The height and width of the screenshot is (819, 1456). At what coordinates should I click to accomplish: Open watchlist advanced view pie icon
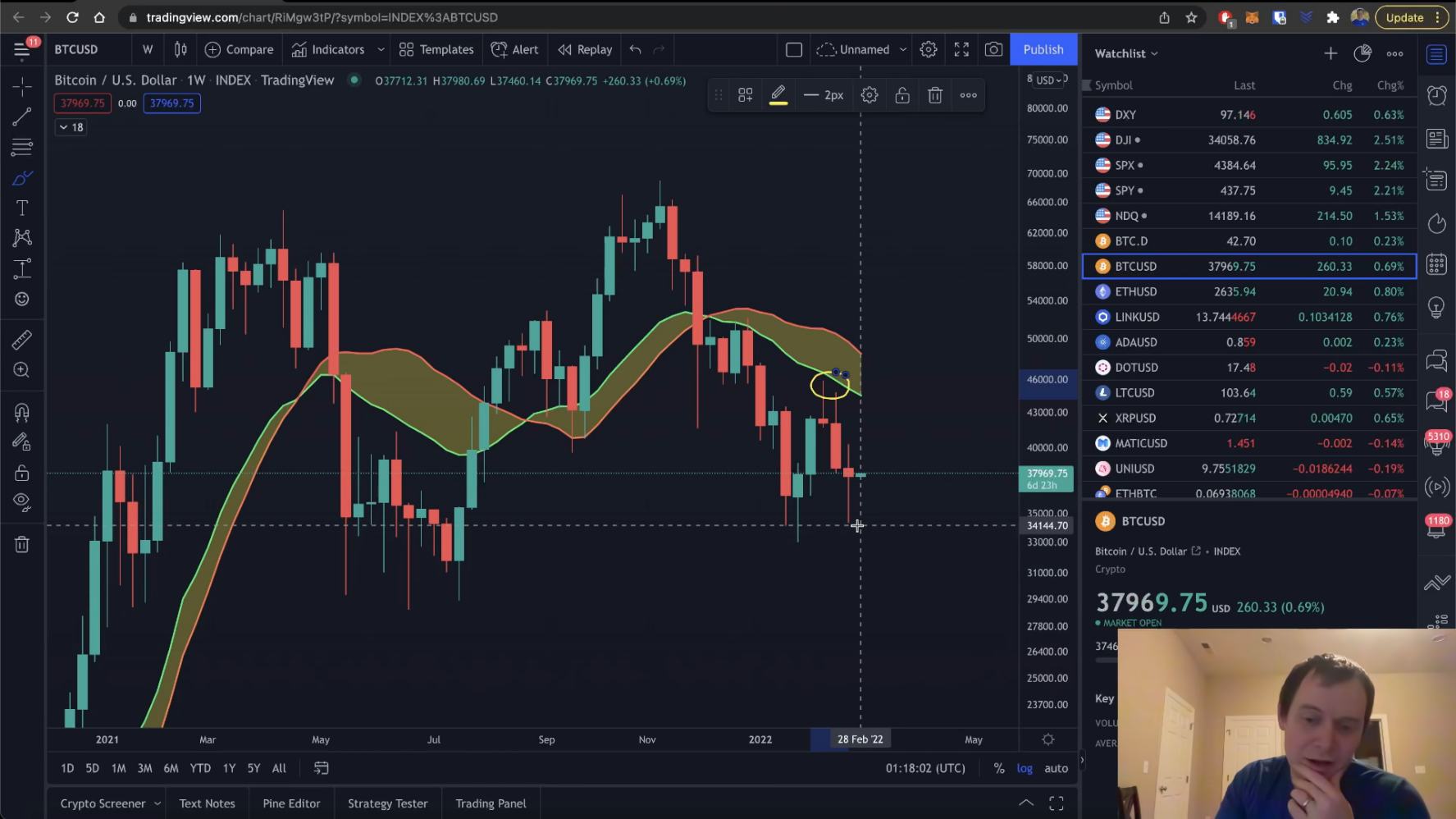[x=1362, y=53]
